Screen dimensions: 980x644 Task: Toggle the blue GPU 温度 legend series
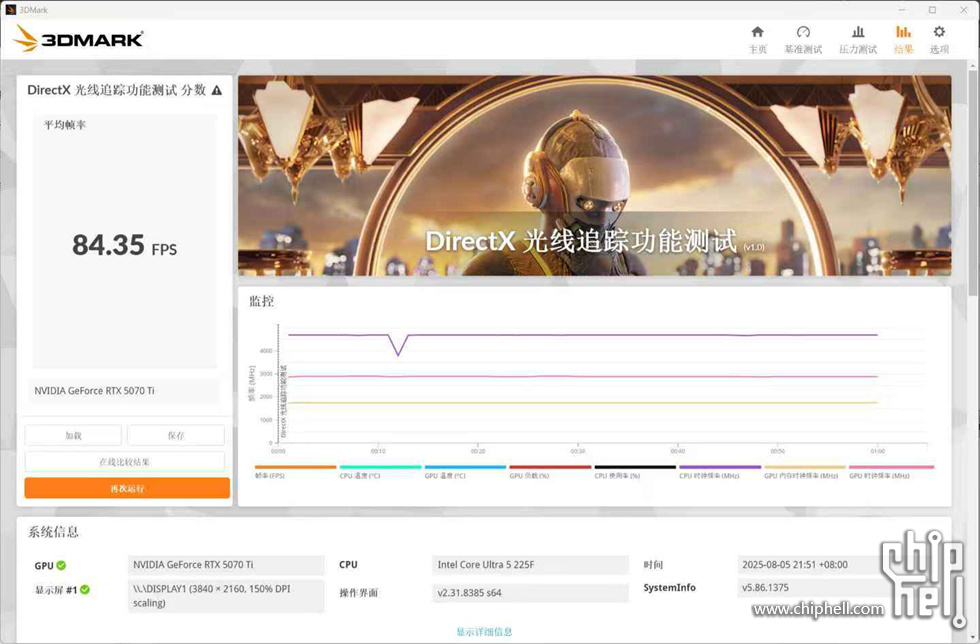click(x=465, y=471)
